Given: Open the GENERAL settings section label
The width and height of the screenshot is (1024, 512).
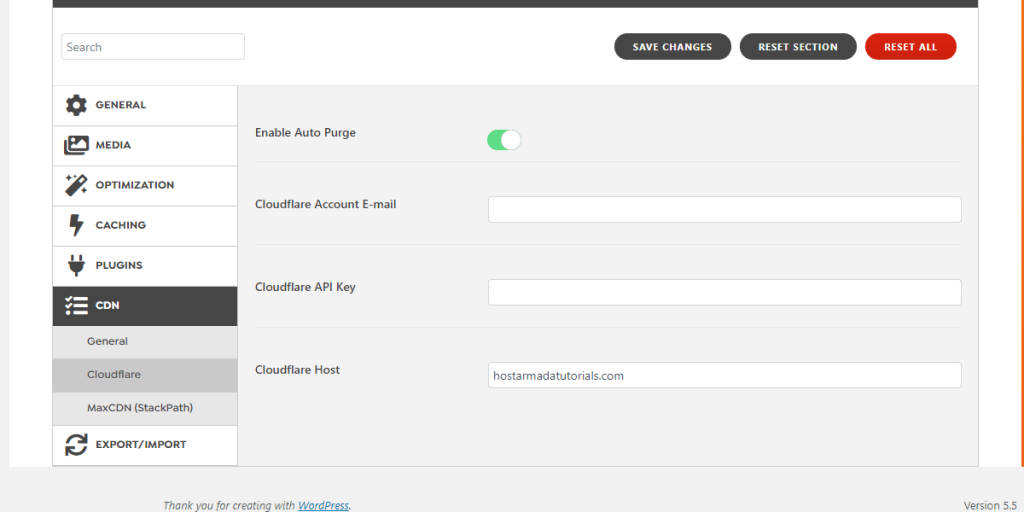Looking at the screenshot, I should (121, 105).
